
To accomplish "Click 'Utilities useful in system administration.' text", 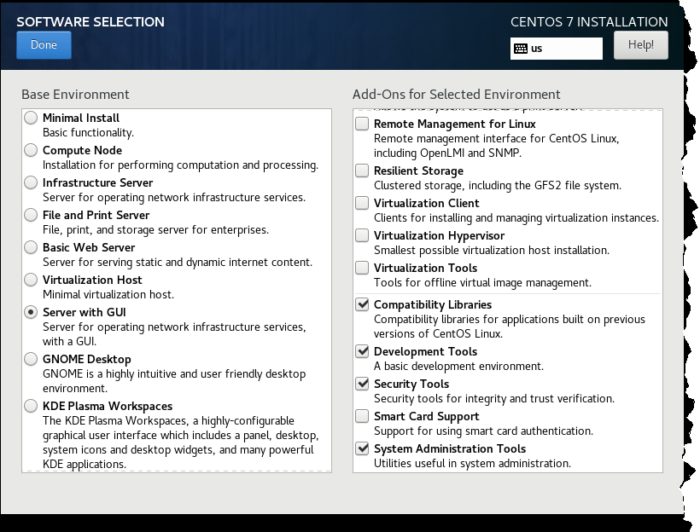I will (472, 463).
